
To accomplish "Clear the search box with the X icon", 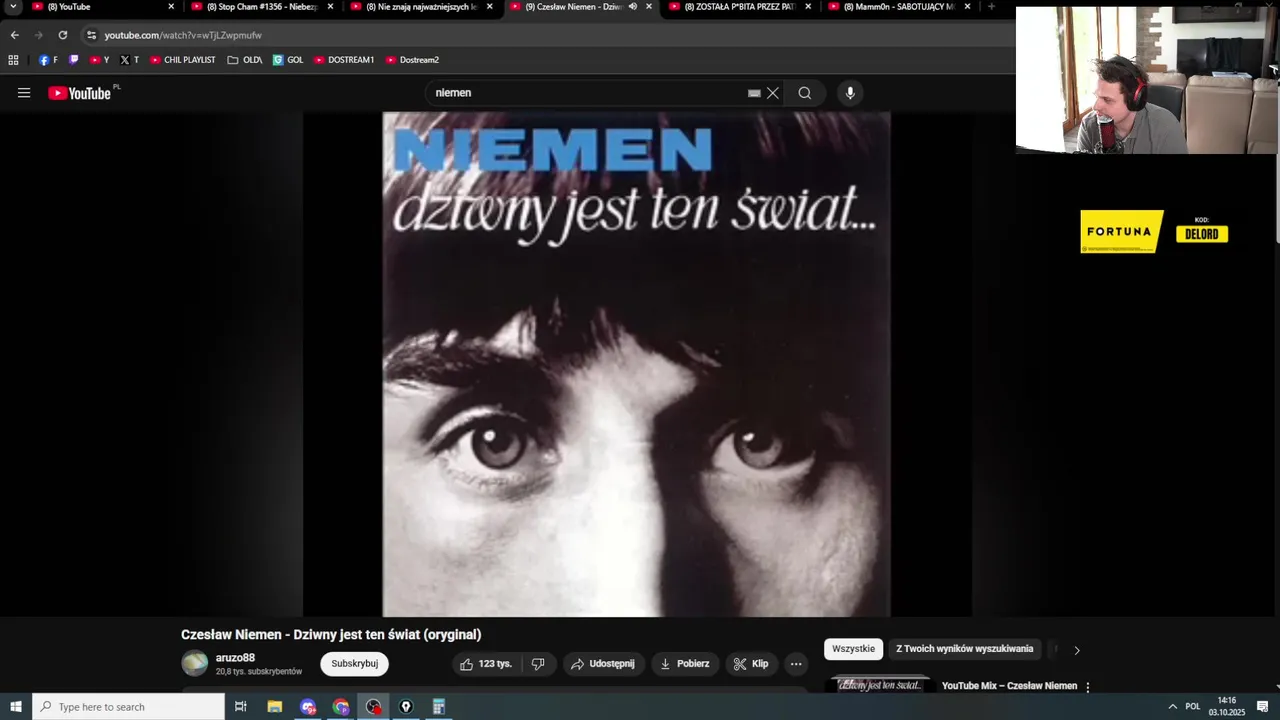I will [772, 93].
